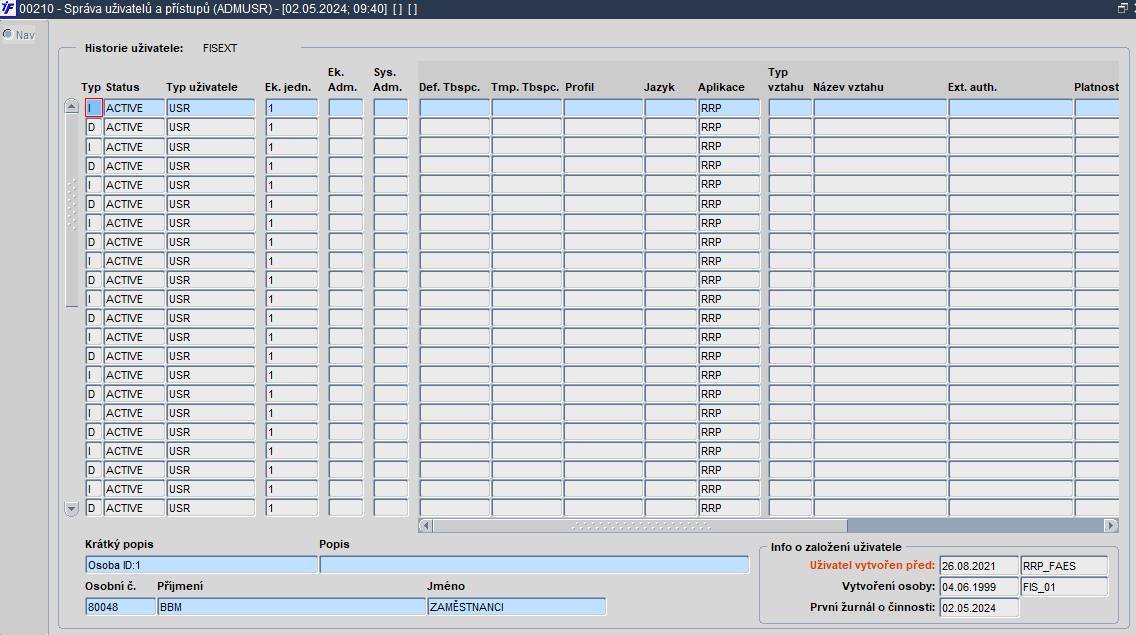
Task: Click the horizontal scrollbar thumb under the grid
Action: point(640,526)
